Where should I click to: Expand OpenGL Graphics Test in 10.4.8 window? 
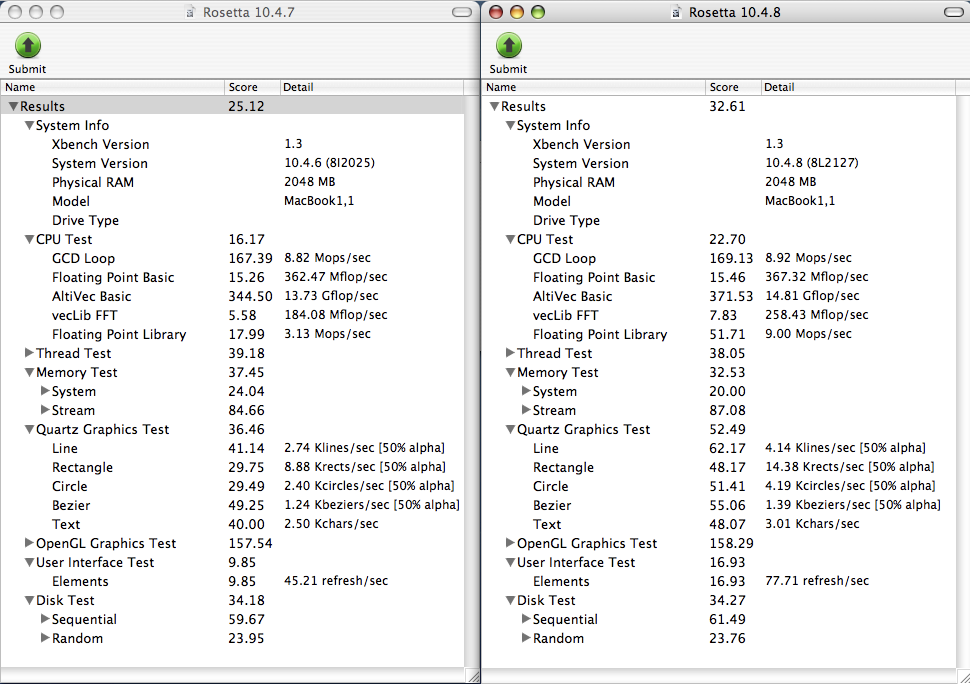pos(510,542)
